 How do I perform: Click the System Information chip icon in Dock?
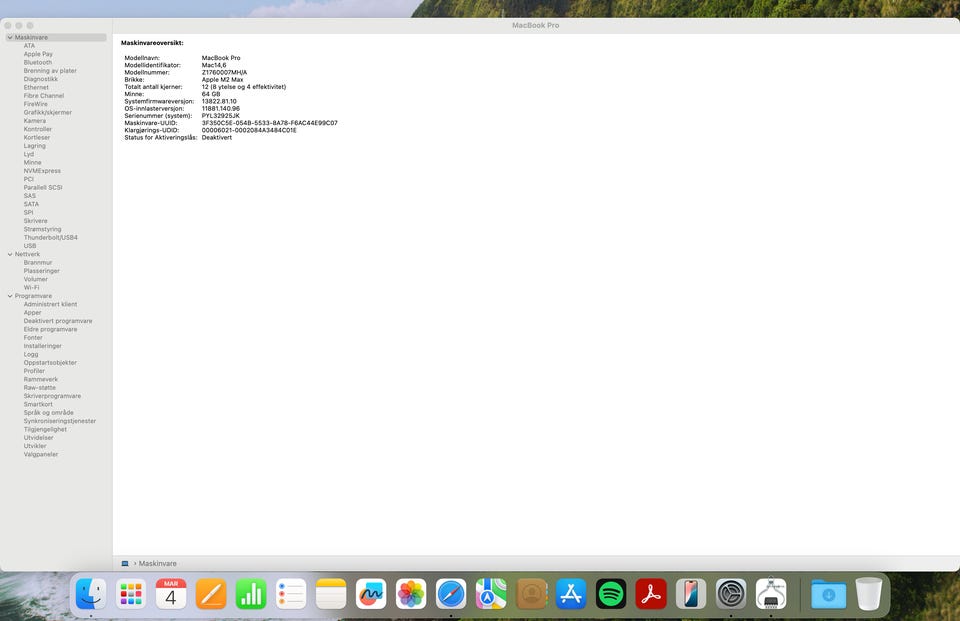click(x=771, y=593)
